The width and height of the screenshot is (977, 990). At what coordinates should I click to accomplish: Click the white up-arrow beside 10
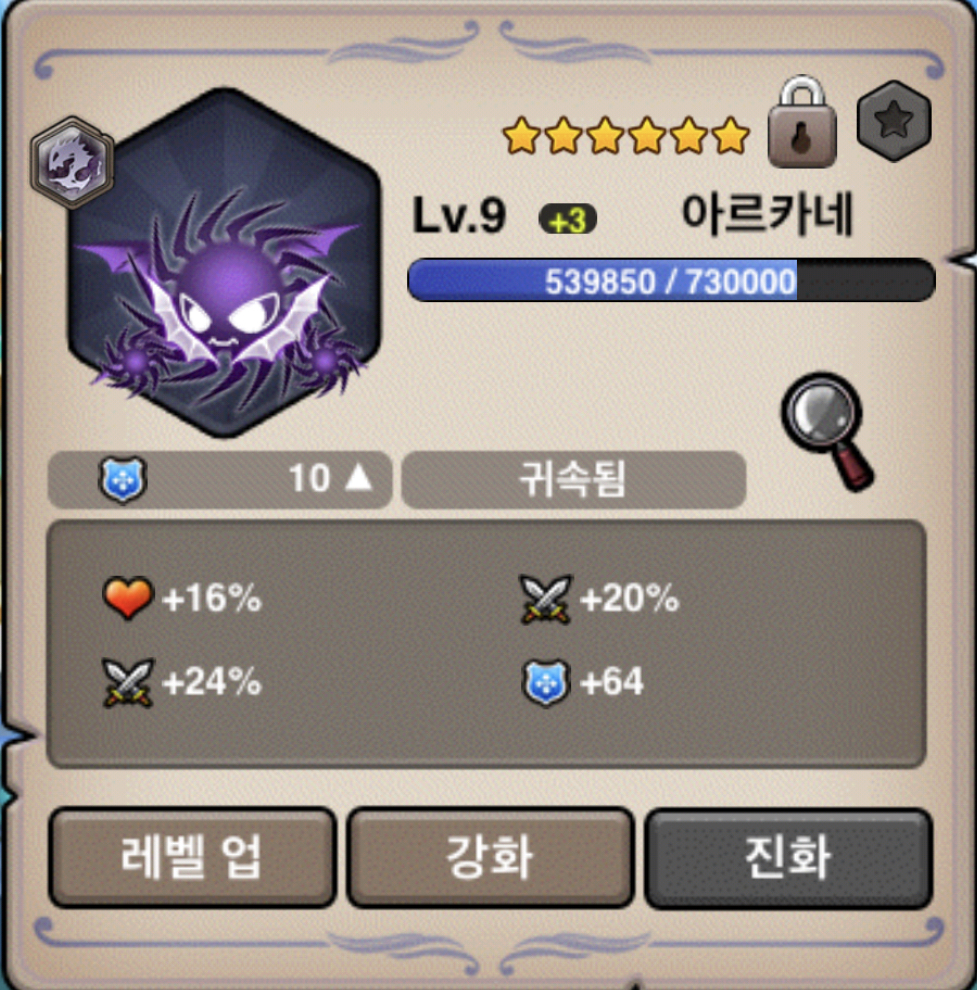(359, 477)
